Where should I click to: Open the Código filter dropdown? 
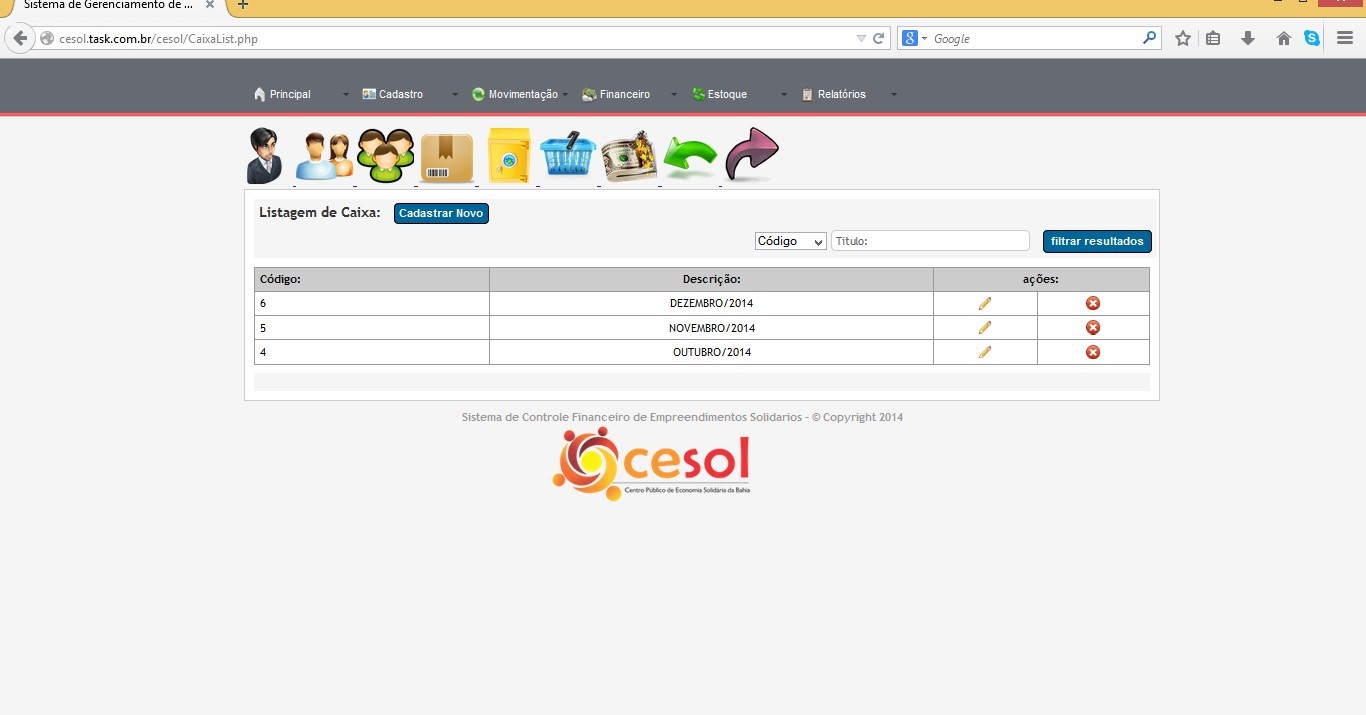(x=790, y=241)
